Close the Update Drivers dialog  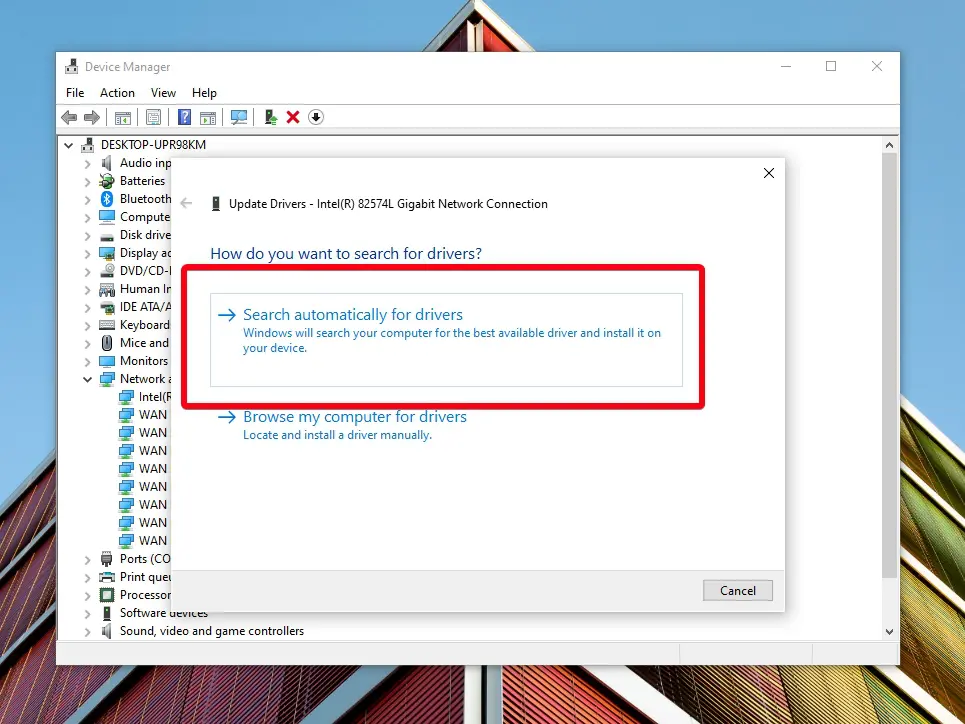pyautogui.click(x=769, y=173)
